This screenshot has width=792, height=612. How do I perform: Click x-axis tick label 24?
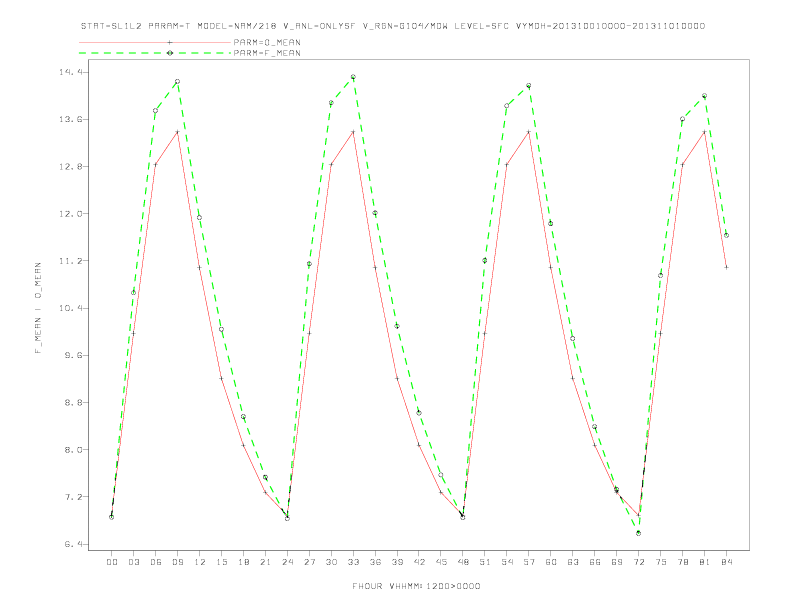[x=287, y=562]
